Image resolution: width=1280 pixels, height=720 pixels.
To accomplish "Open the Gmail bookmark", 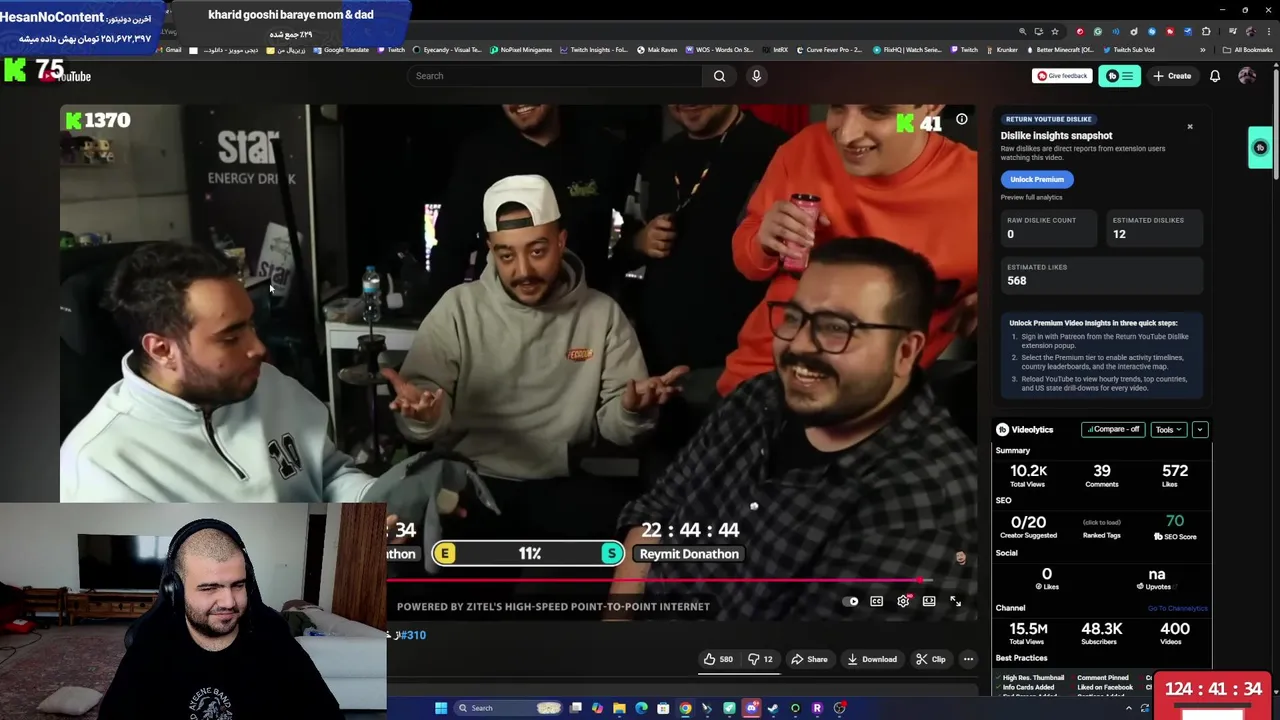I will click(x=169, y=50).
